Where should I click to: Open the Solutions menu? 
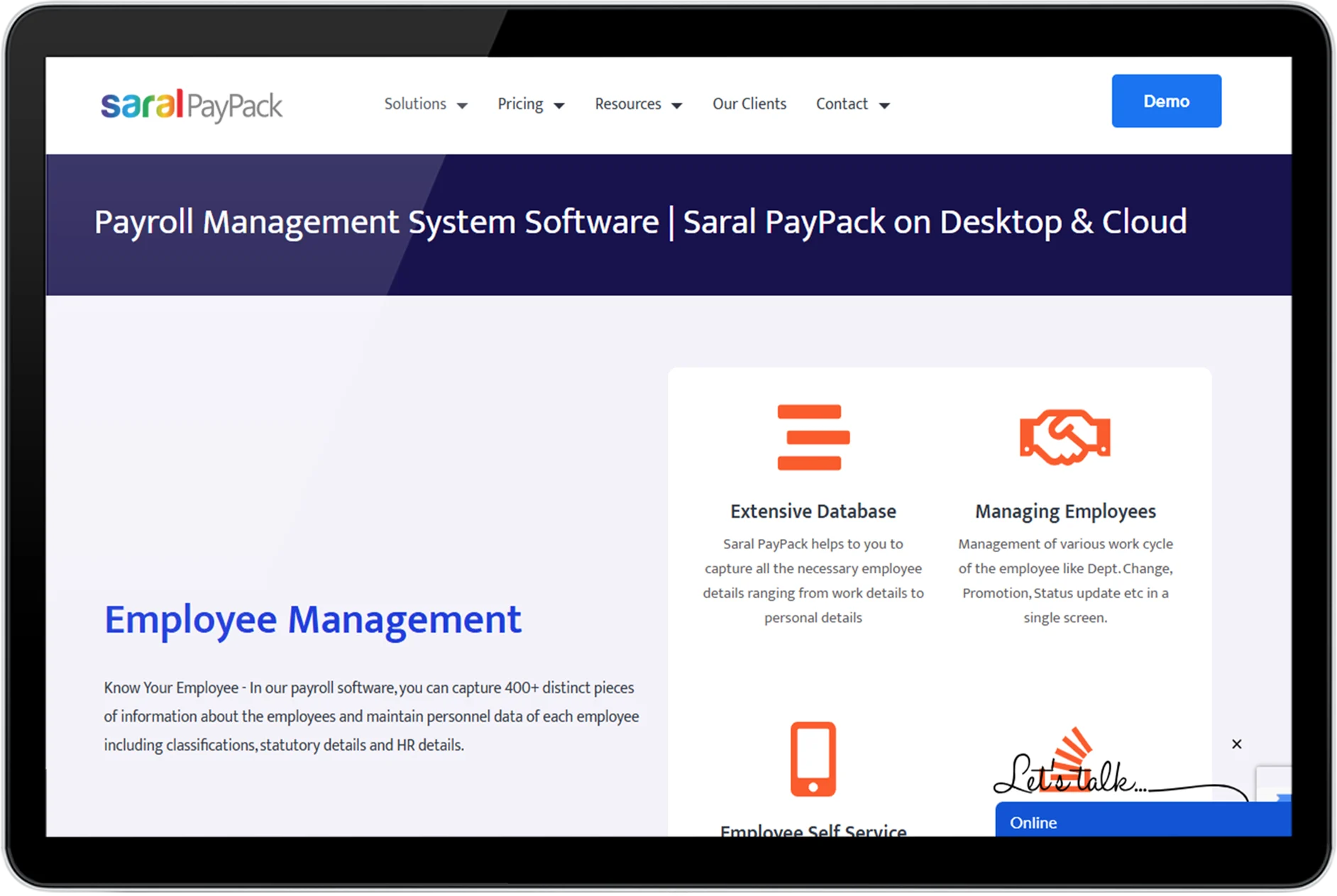click(415, 104)
